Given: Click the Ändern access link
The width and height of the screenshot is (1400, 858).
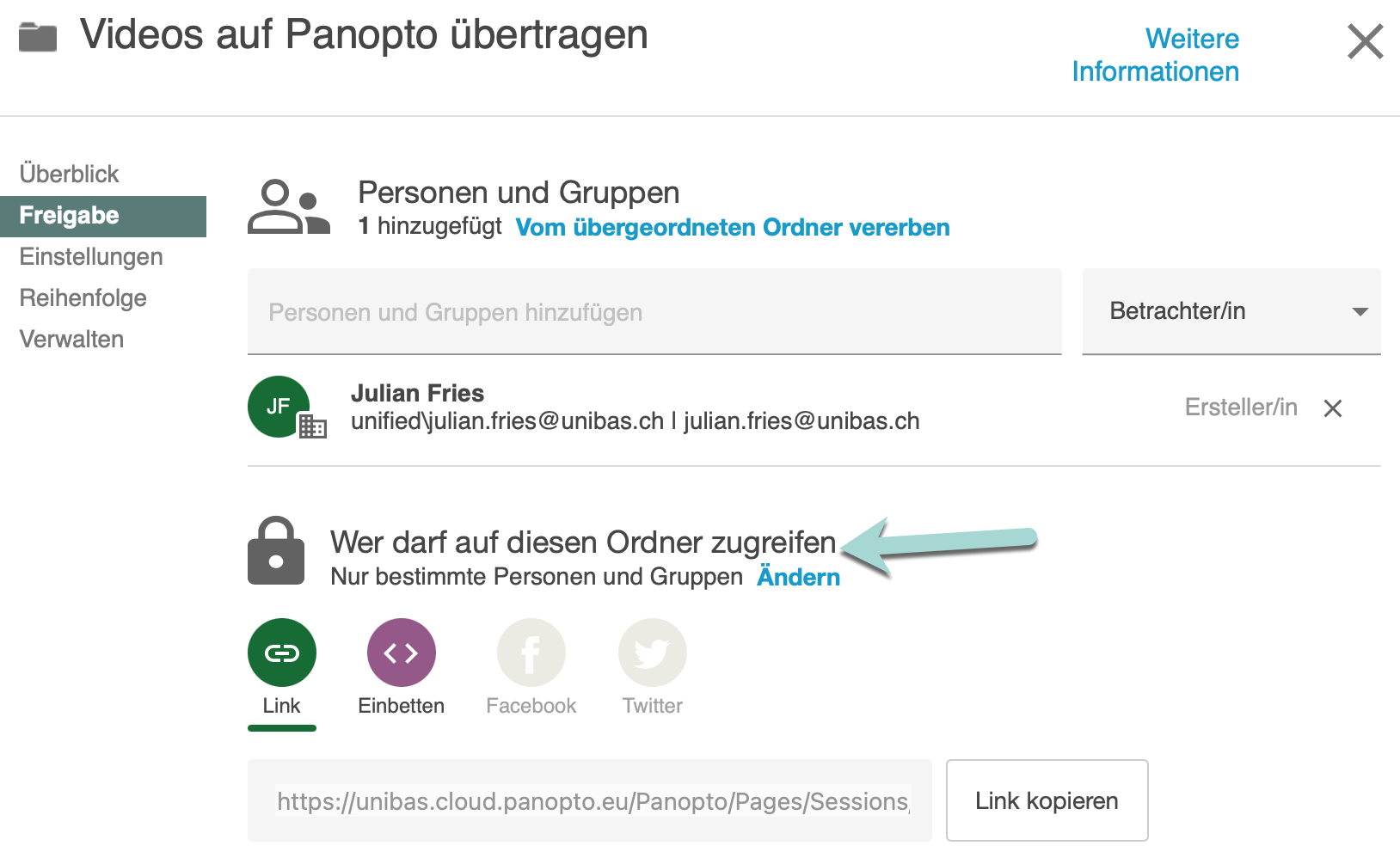Looking at the screenshot, I should (798, 577).
